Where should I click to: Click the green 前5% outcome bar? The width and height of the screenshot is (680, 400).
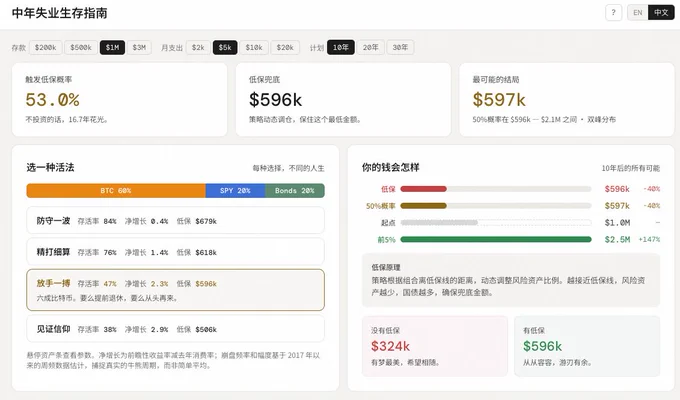coord(496,239)
